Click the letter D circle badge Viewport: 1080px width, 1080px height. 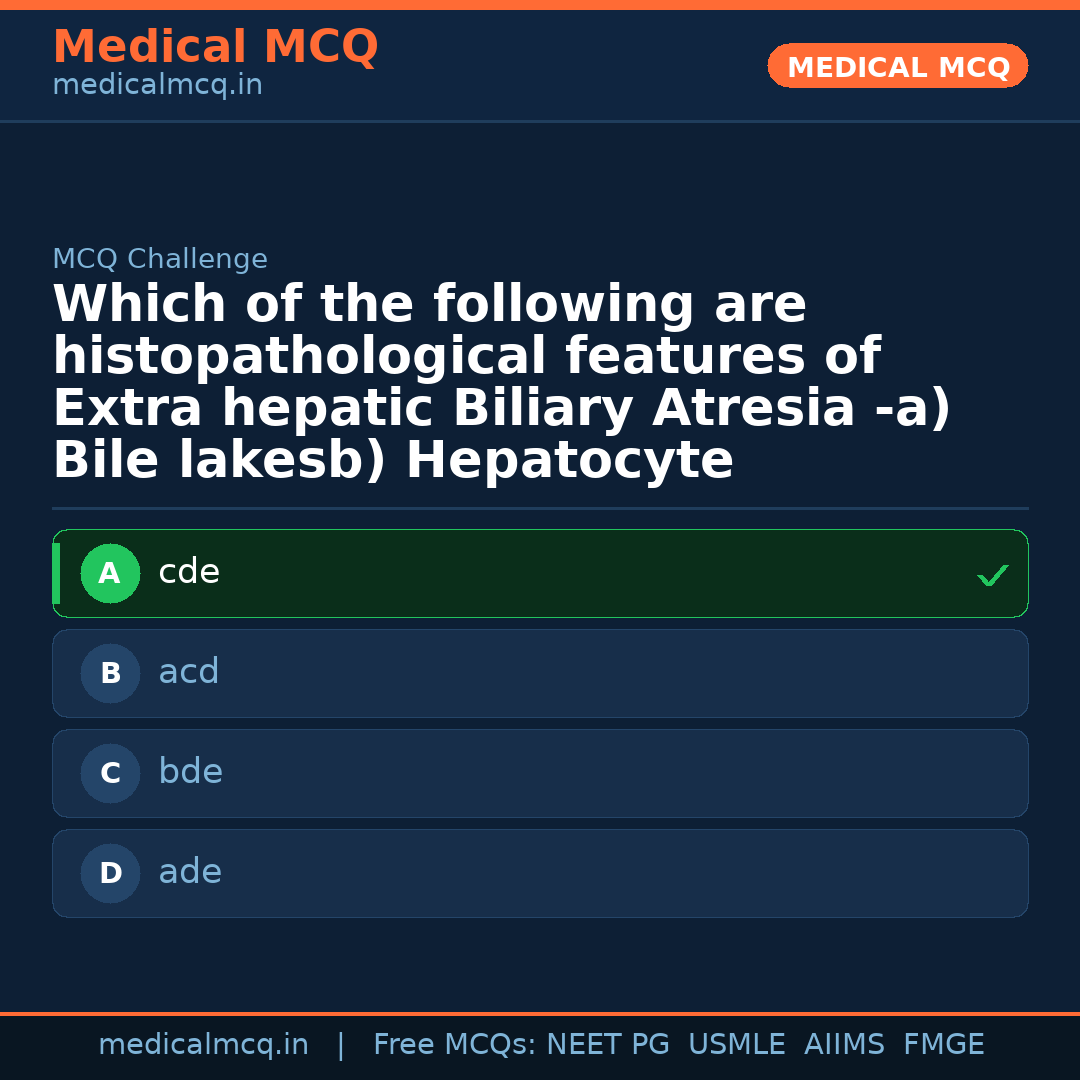click(110, 873)
